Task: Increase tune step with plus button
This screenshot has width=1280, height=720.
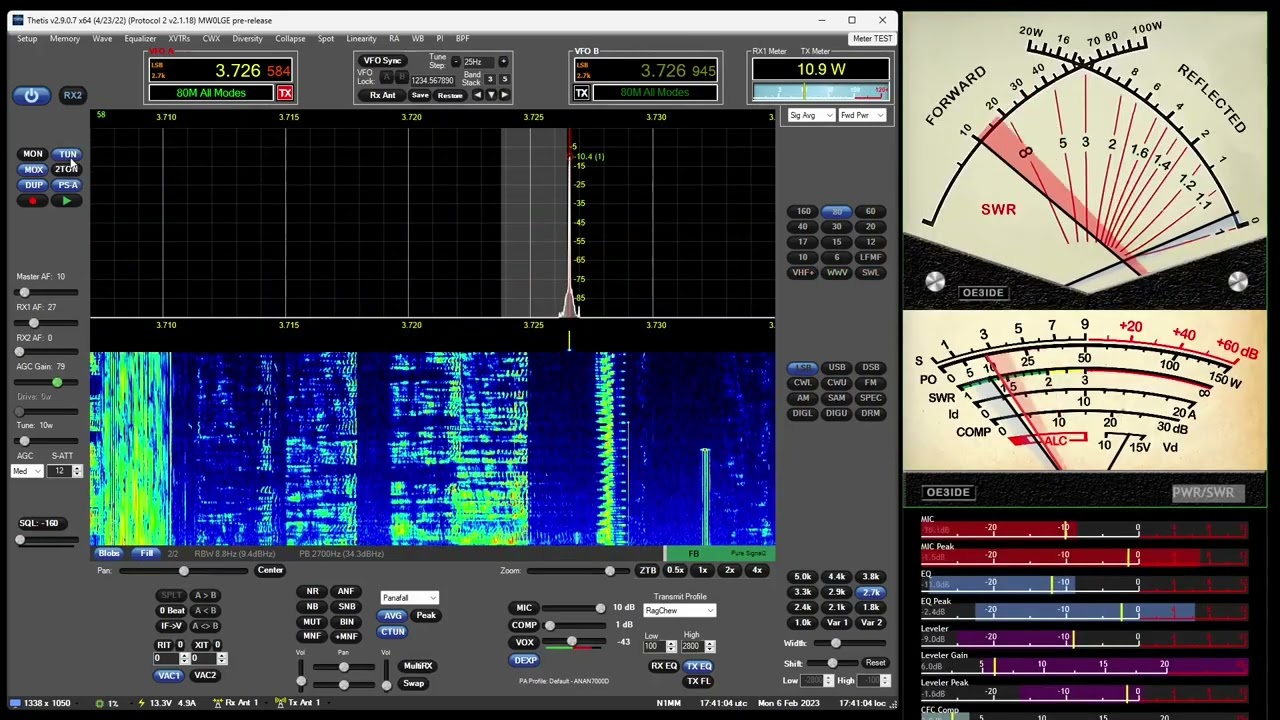Action: [x=503, y=62]
